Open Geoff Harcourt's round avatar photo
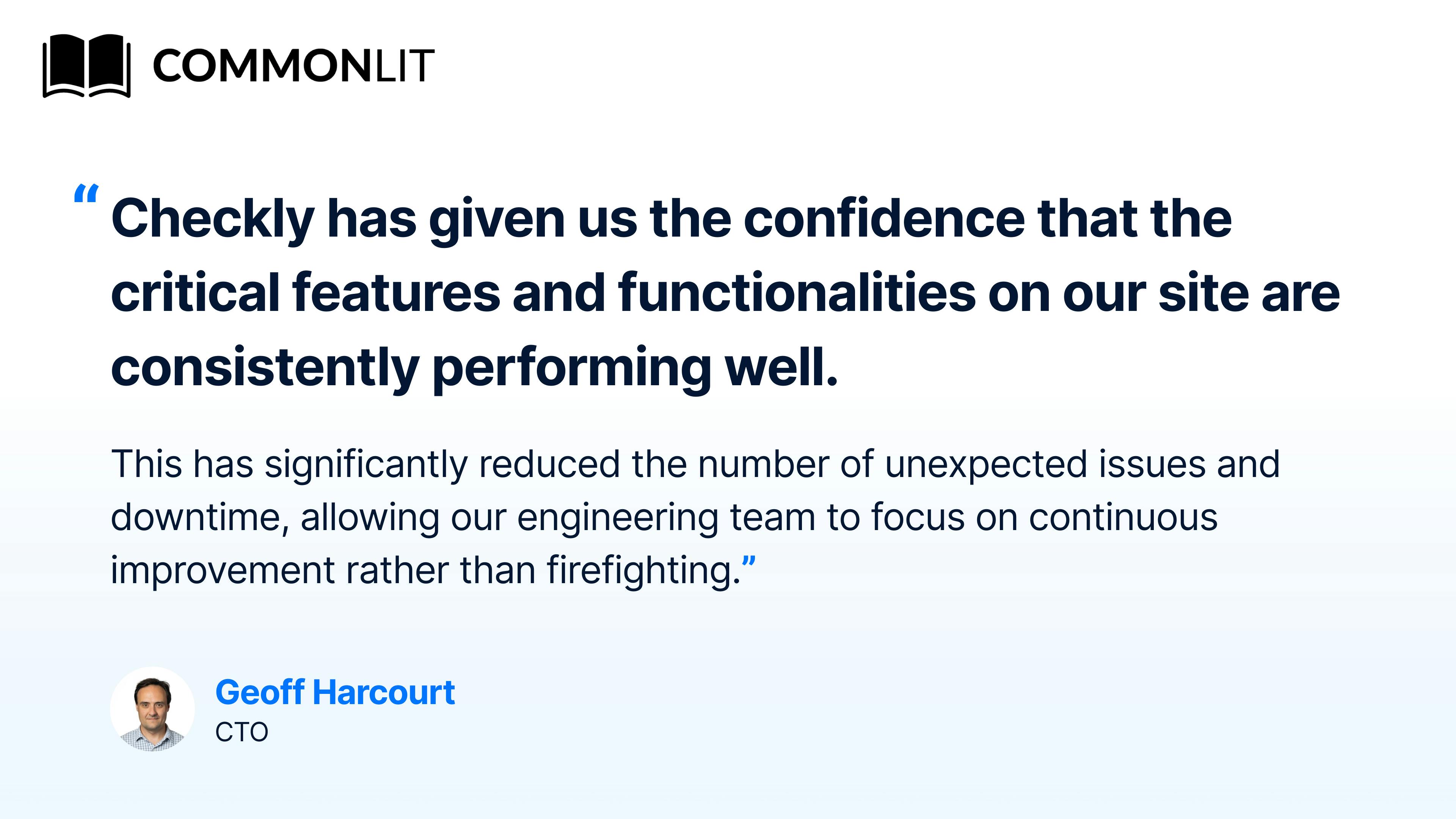The image size is (1456, 819). (152, 709)
